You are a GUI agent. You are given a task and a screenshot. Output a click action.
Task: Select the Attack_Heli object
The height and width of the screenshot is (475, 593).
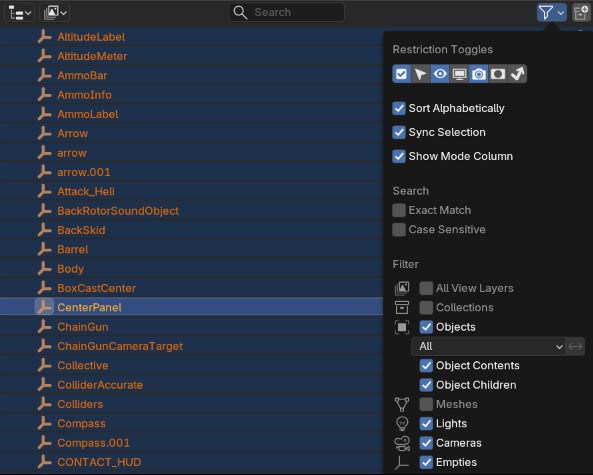[x=86, y=191]
